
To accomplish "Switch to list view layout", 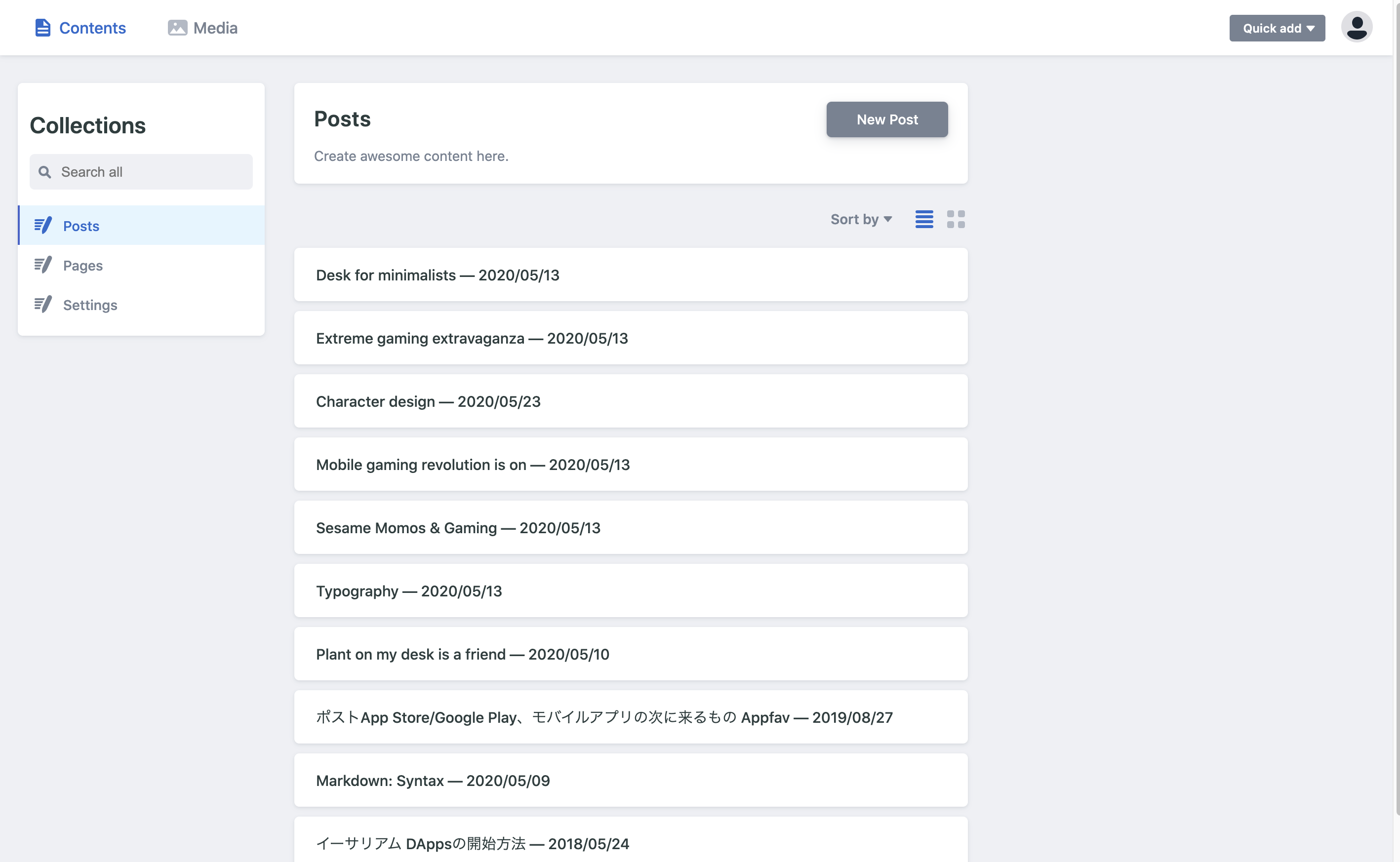I will pos(924,220).
